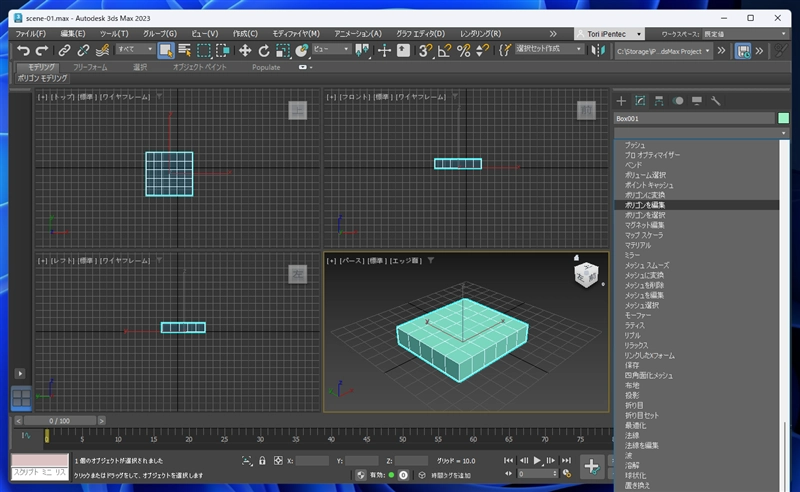Open the selection filter すべて dropdown

135,49
